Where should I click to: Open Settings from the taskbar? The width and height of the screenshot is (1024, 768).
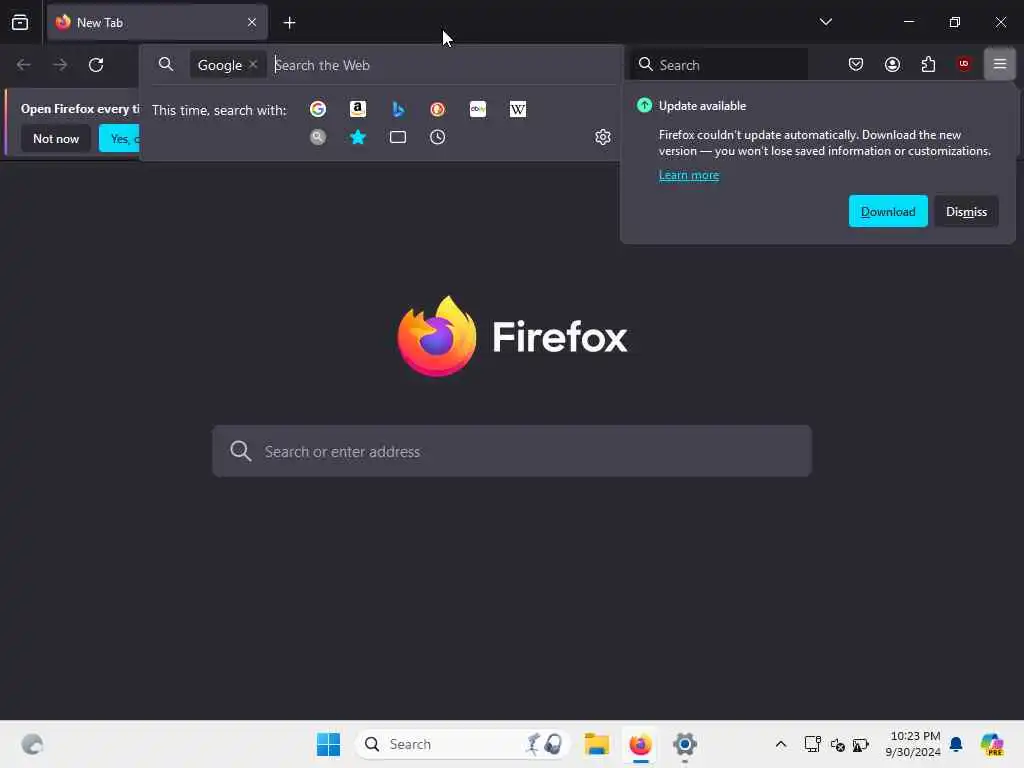(x=684, y=744)
